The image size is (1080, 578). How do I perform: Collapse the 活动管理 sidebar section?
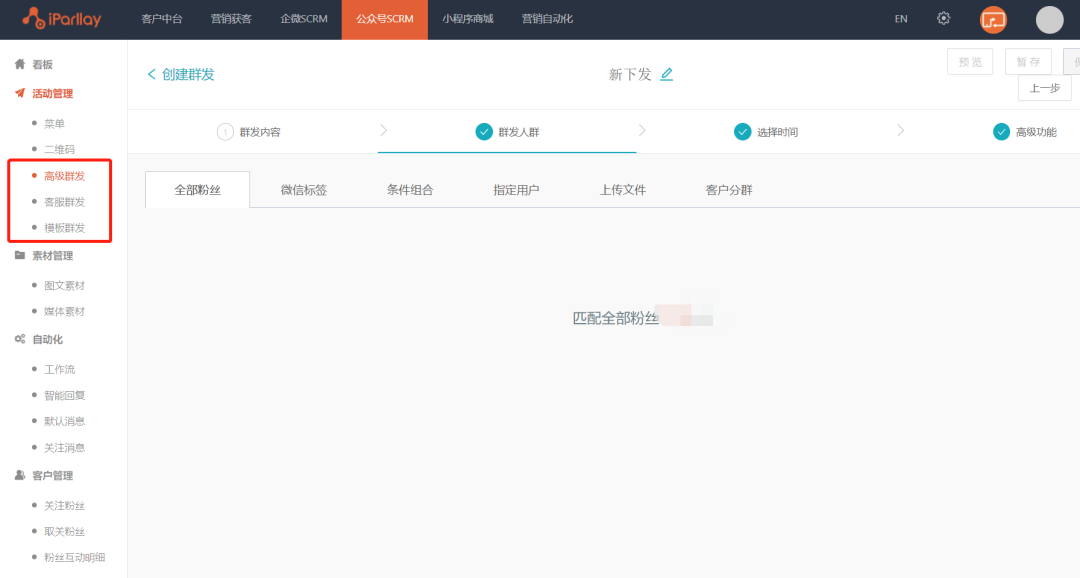pos(53,94)
